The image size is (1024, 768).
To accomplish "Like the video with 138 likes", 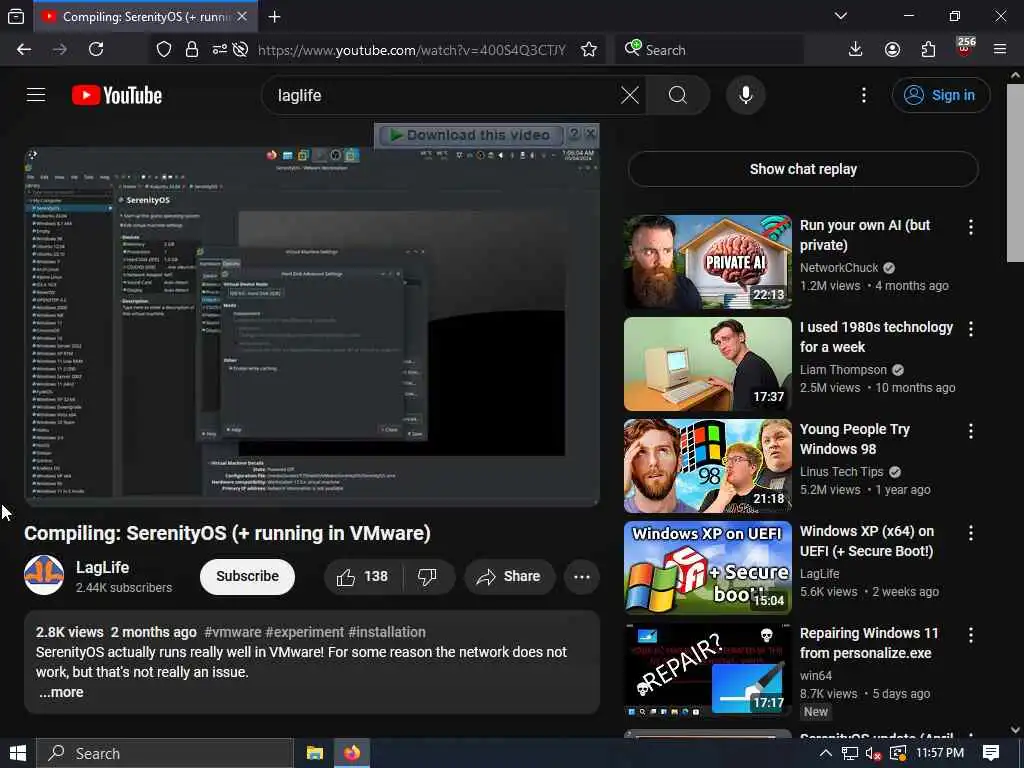I will [x=362, y=577].
